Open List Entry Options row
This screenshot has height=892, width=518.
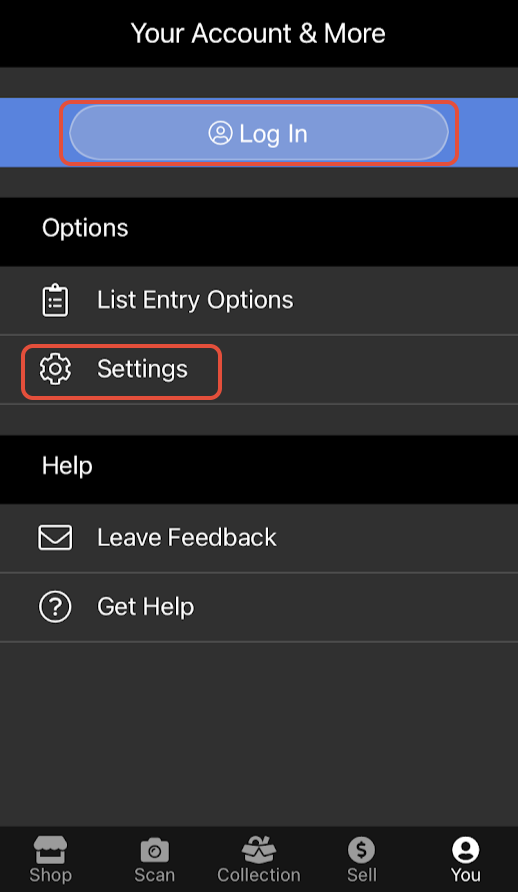pyautogui.click(x=259, y=300)
